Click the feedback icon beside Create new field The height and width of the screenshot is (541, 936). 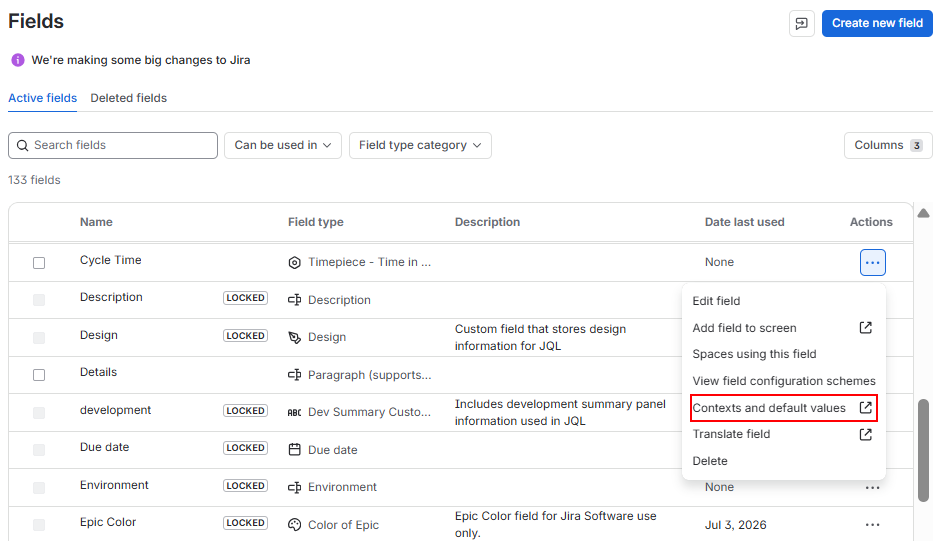click(x=802, y=23)
